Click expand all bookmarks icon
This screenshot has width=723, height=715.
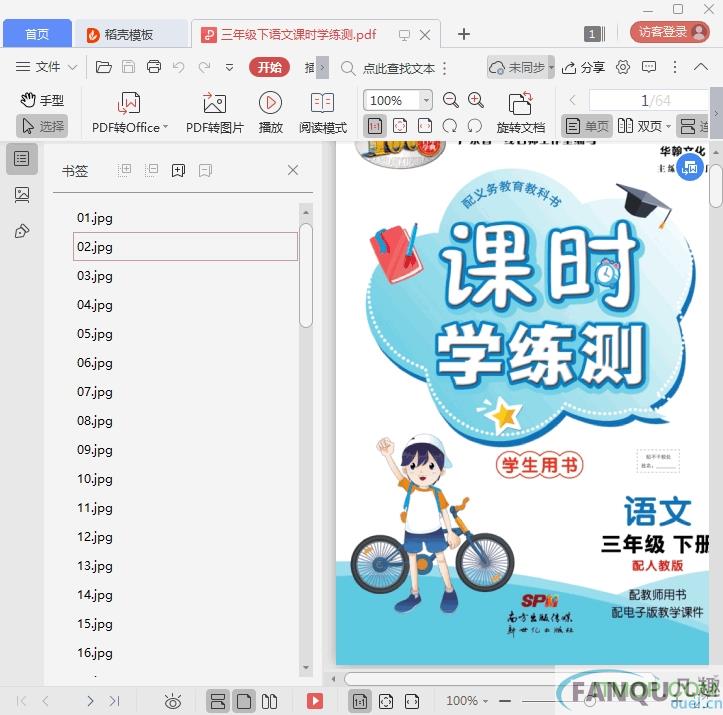click(124, 170)
